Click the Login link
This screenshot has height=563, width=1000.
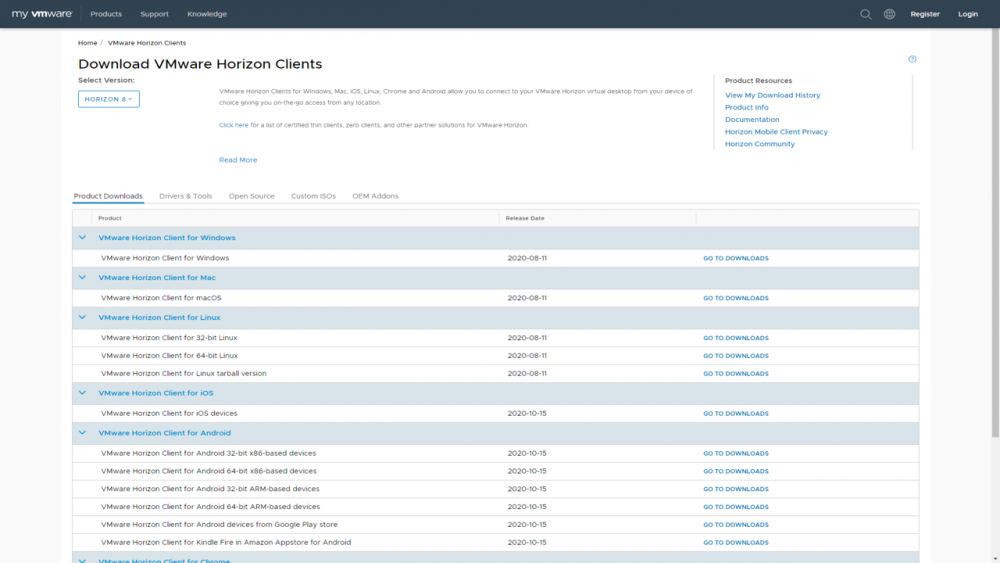point(967,14)
